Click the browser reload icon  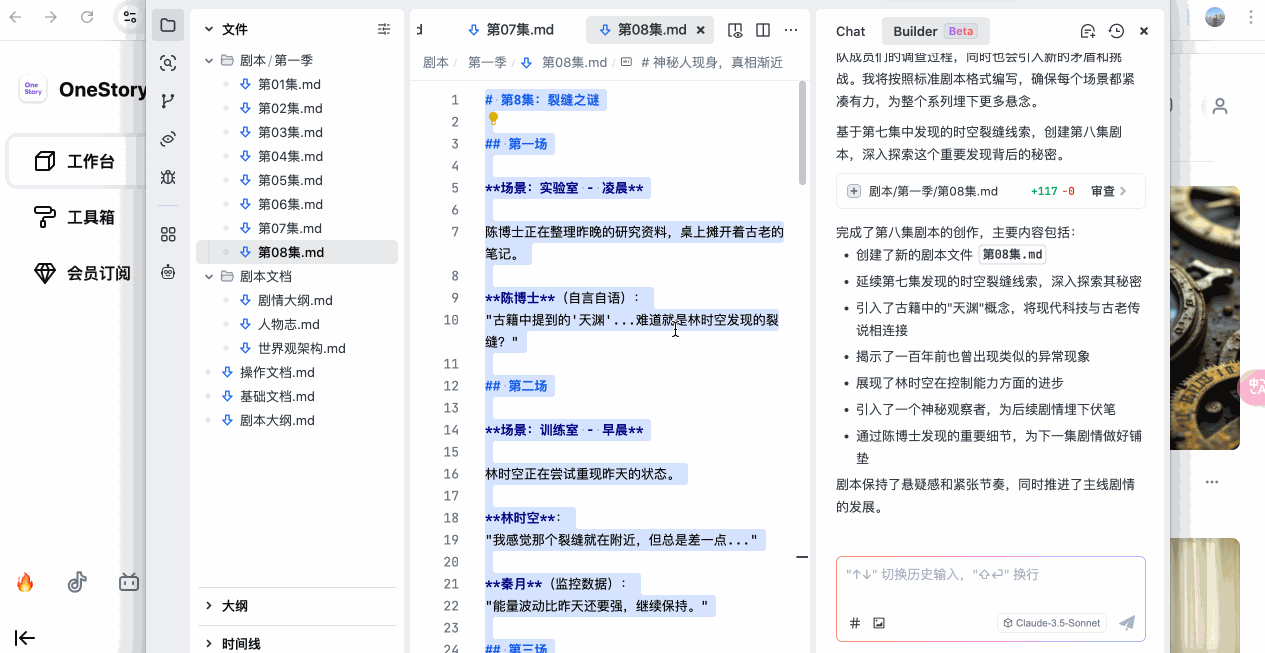(x=87, y=17)
